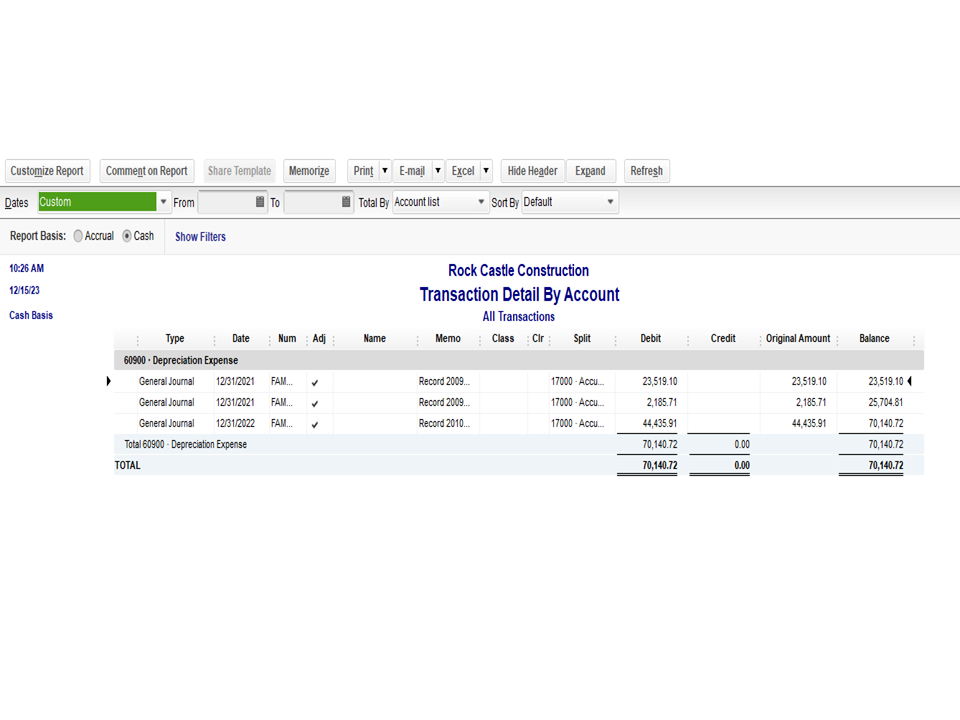Click the All Transactions subtitle

(x=519, y=317)
